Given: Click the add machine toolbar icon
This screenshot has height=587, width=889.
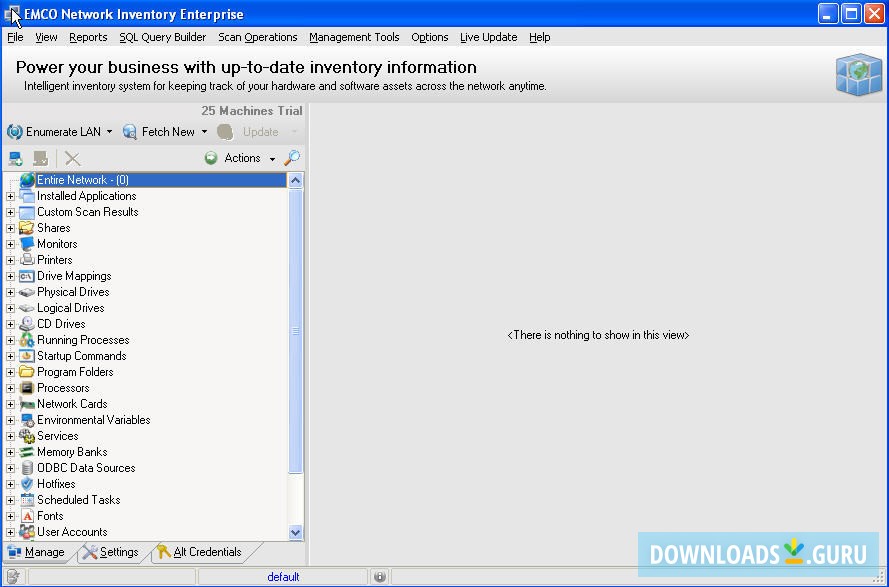Looking at the screenshot, I should pos(16,158).
